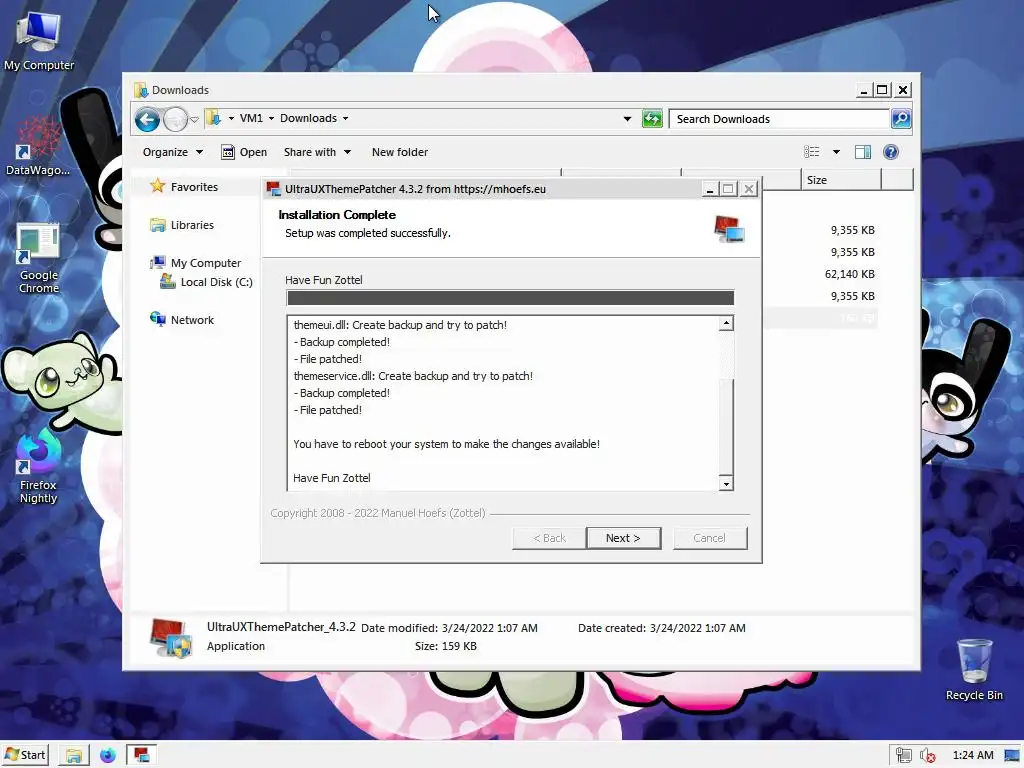Show the clock at 1:24 AM
The image size is (1024, 768).
(x=972, y=755)
